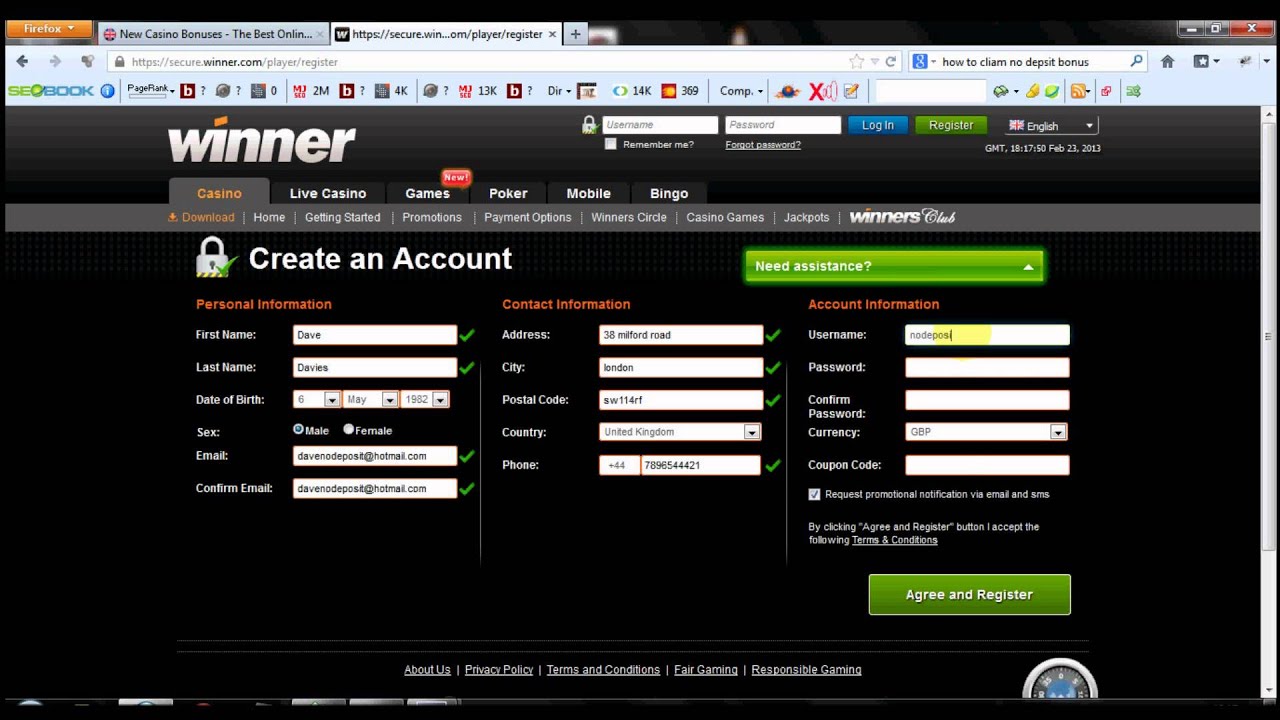Viewport: 1280px width, 720px height.
Task: Click the notepad pencil toolbar icon
Action: pyautogui.click(x=851, y=91)
